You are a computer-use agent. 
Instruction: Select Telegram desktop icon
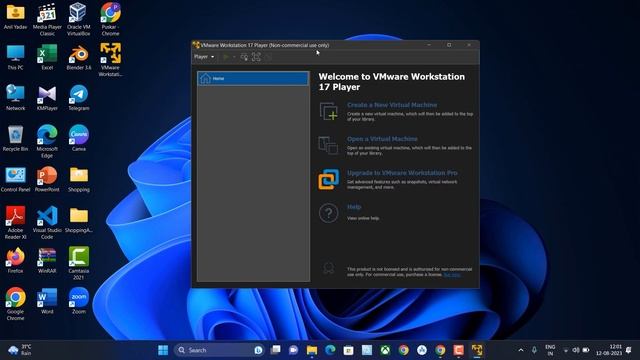78,98
